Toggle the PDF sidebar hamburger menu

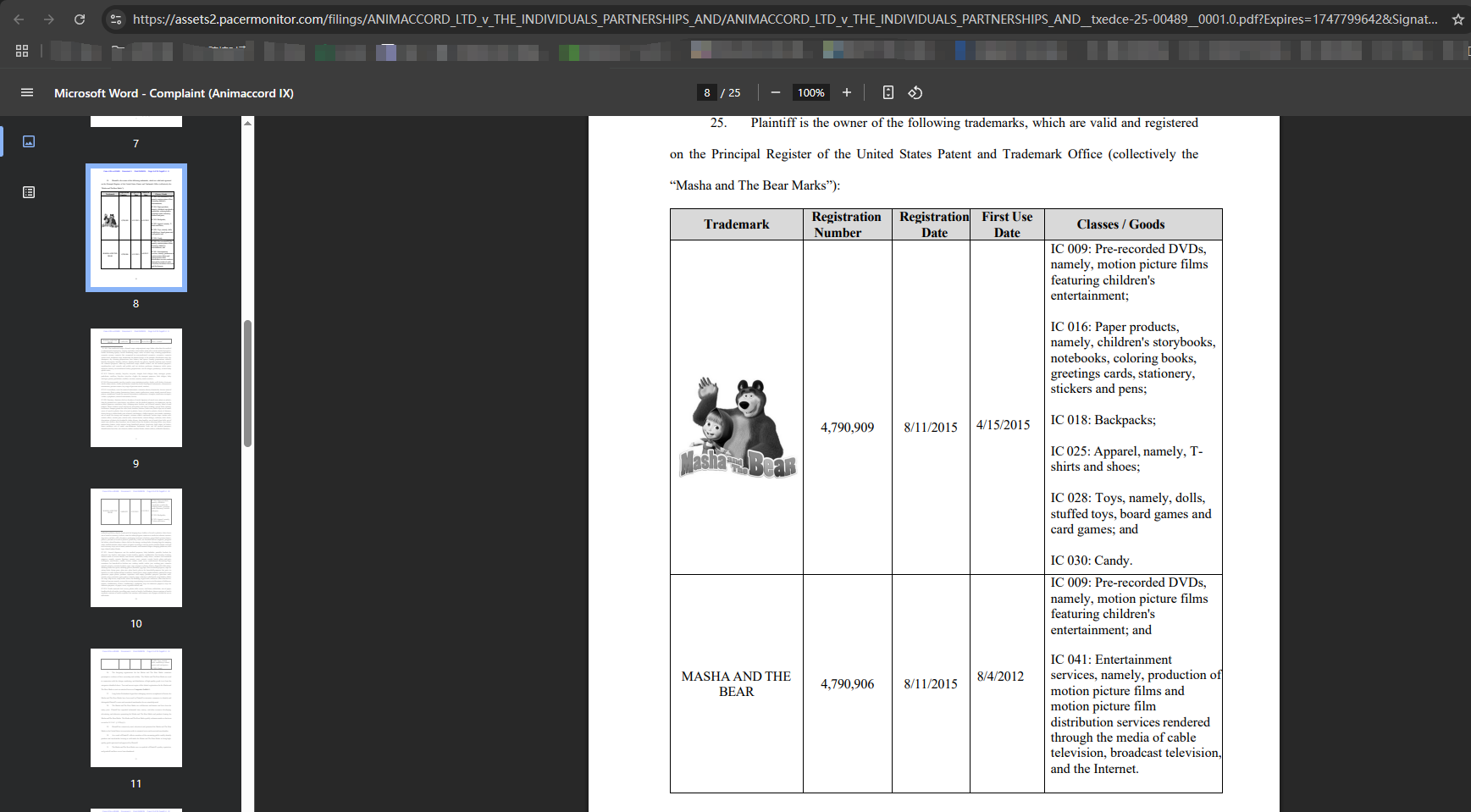[27, 92]
